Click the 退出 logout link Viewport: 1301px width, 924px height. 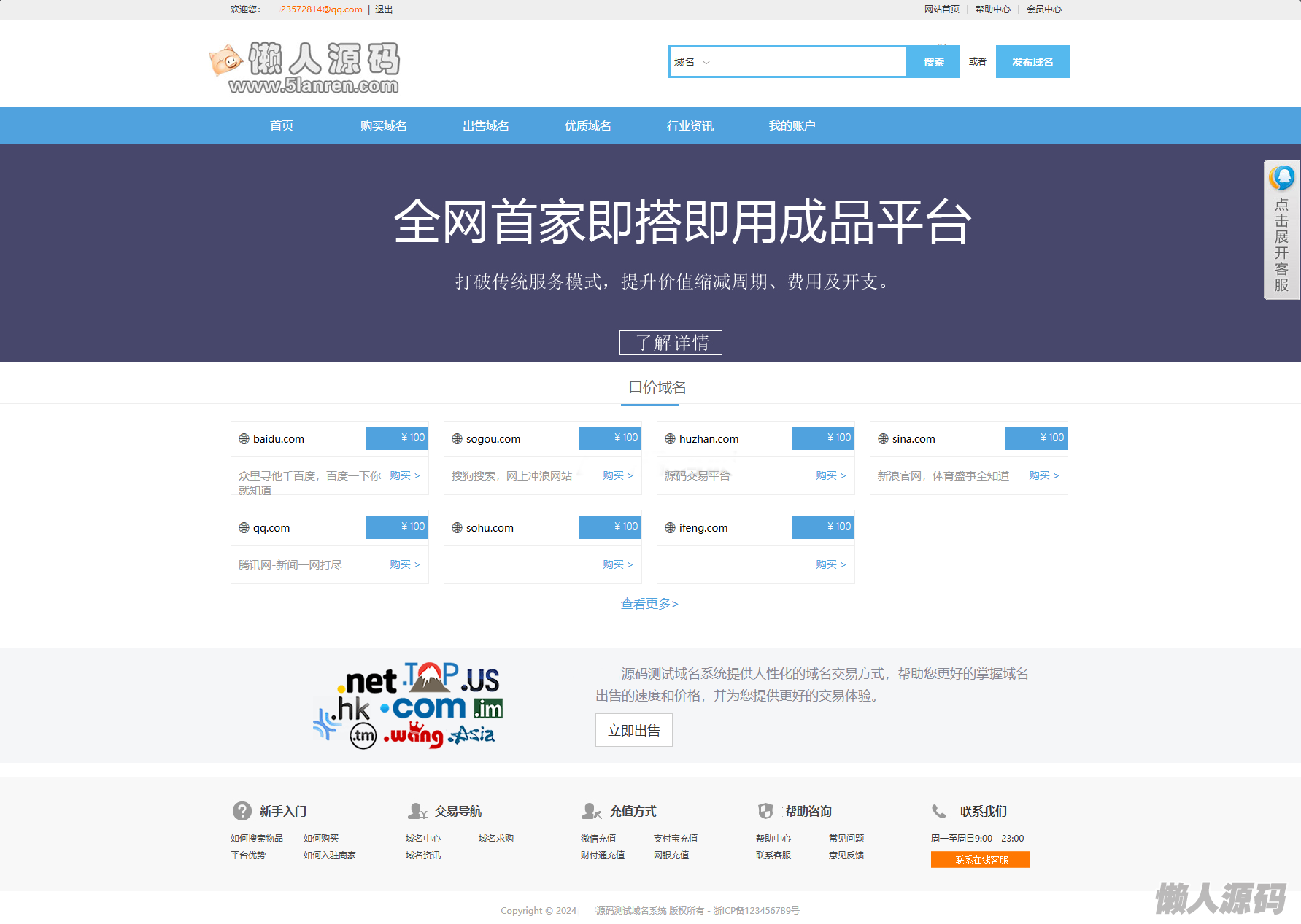tap(384, 9)
